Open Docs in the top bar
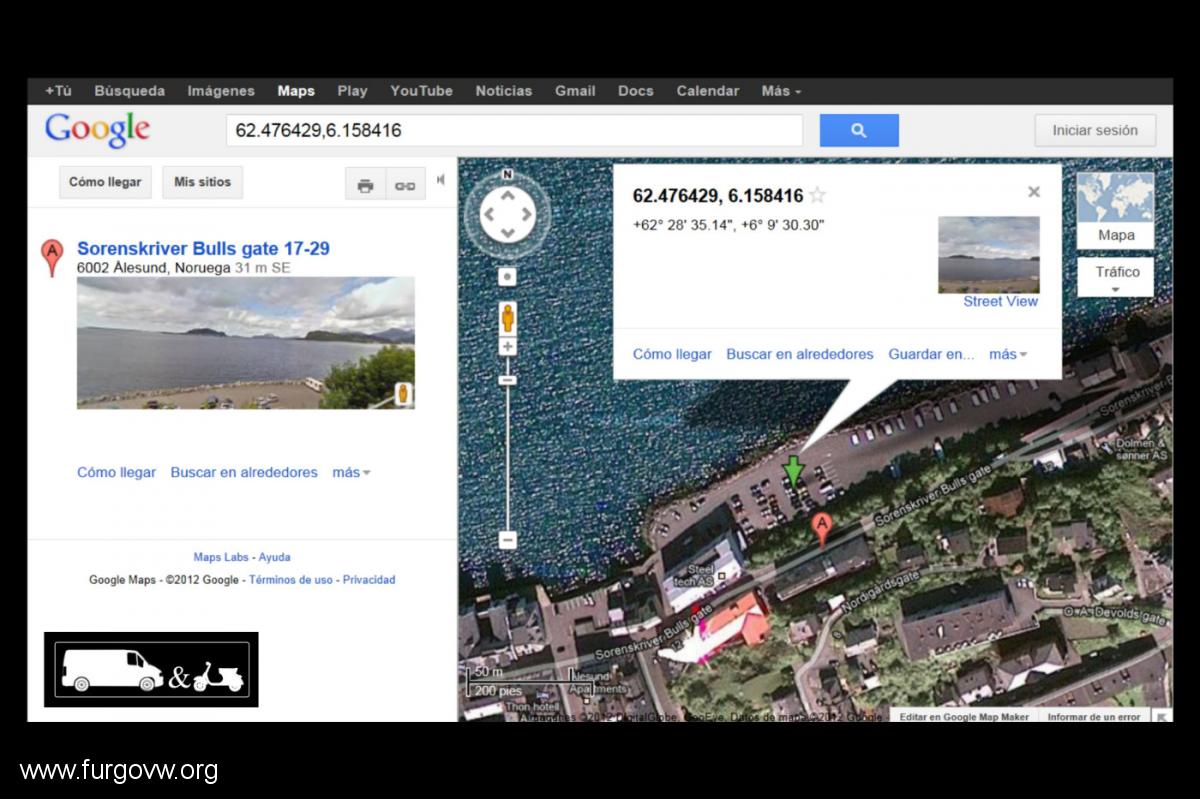 tap(636, 91)
